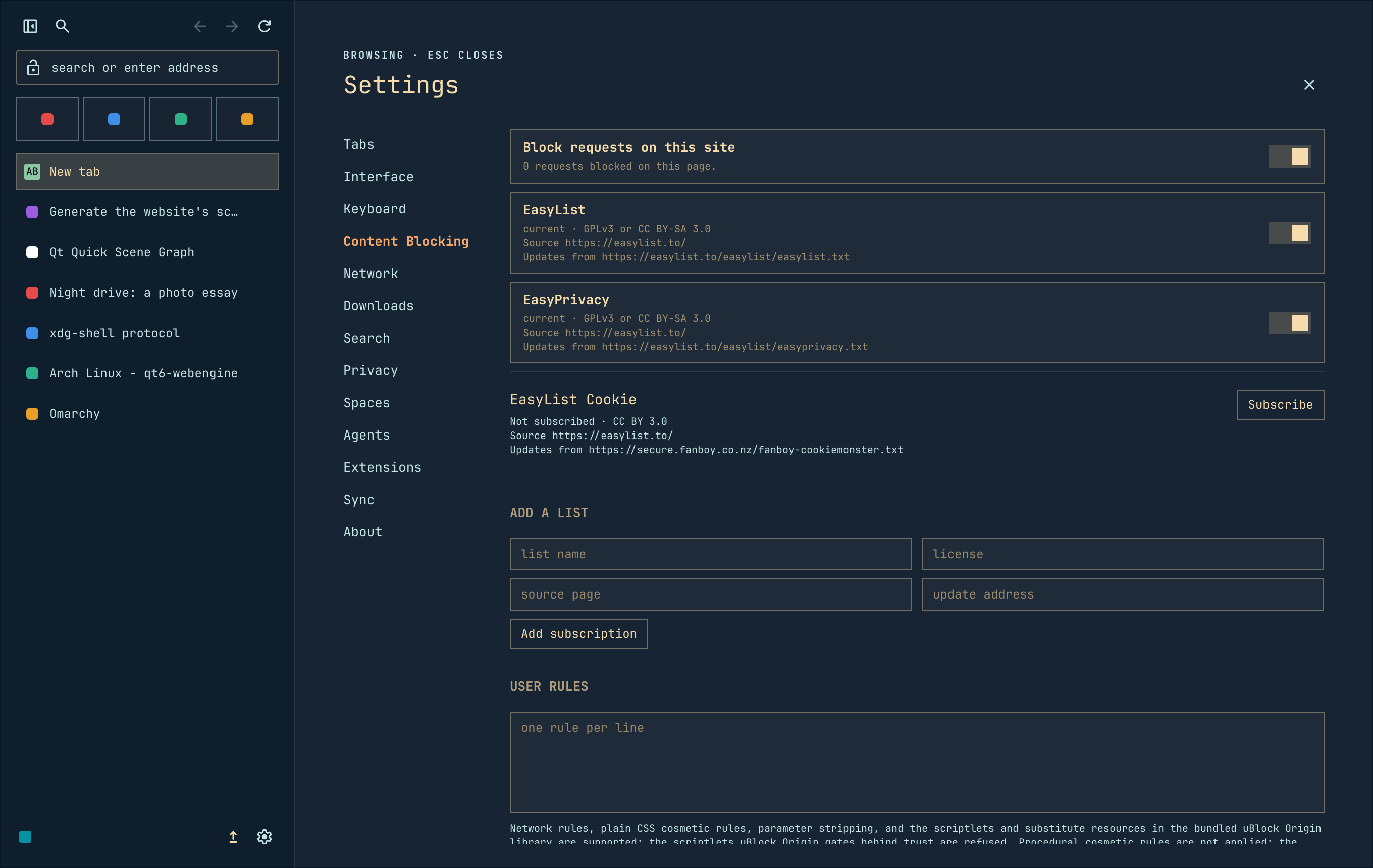
Task: Open the red pinned tab tile
Action: (x=47, y=119)
